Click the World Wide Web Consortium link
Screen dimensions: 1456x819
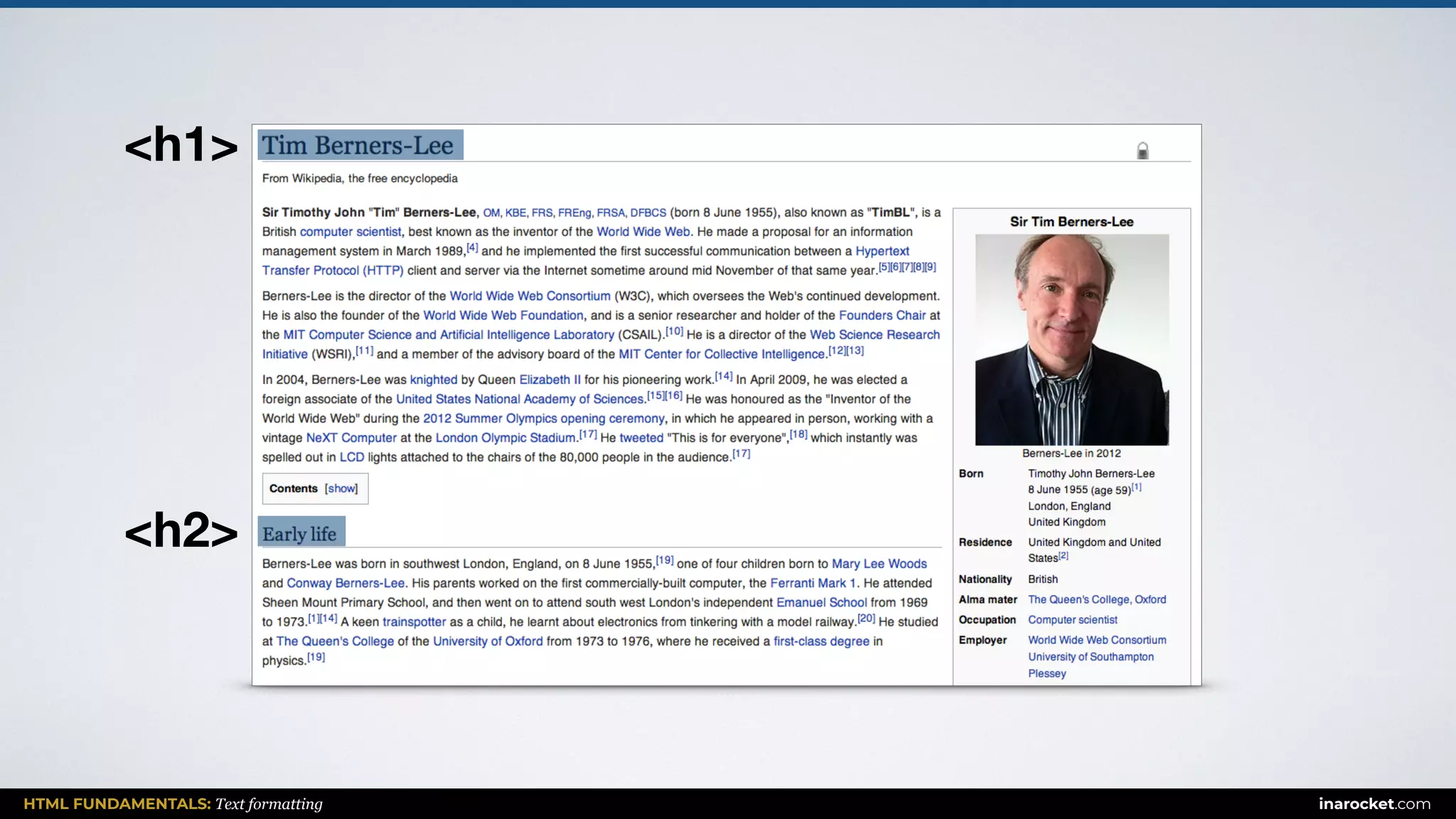(x=530, y=296)
